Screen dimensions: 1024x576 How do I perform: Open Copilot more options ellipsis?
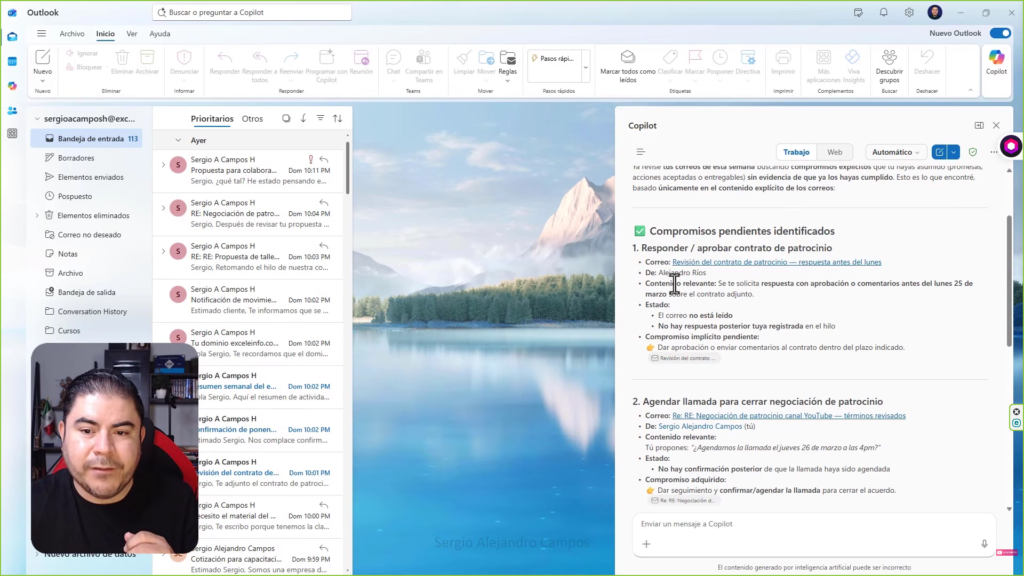click(x=993, y=152)
